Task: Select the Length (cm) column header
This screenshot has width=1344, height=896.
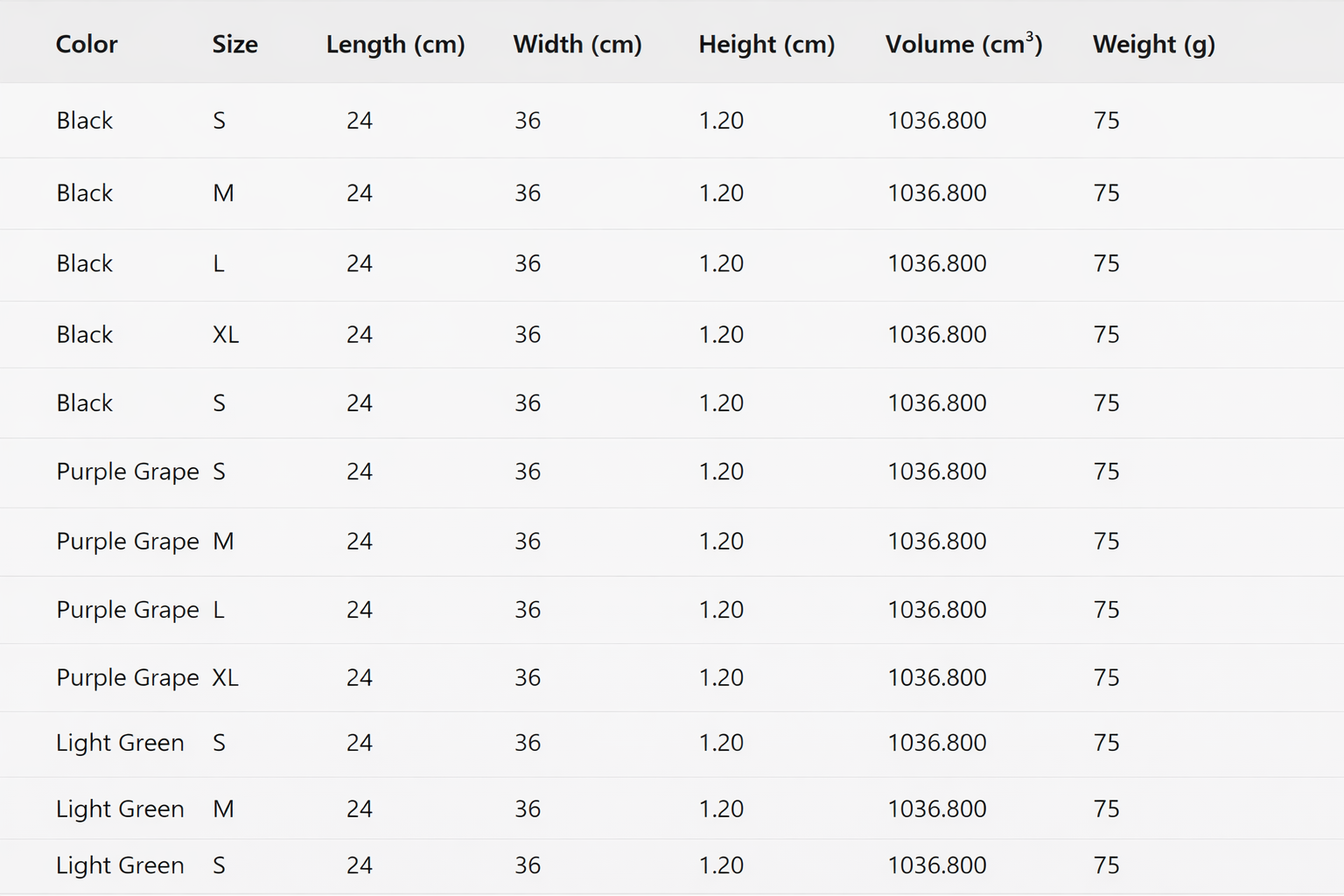Action: 395,44
